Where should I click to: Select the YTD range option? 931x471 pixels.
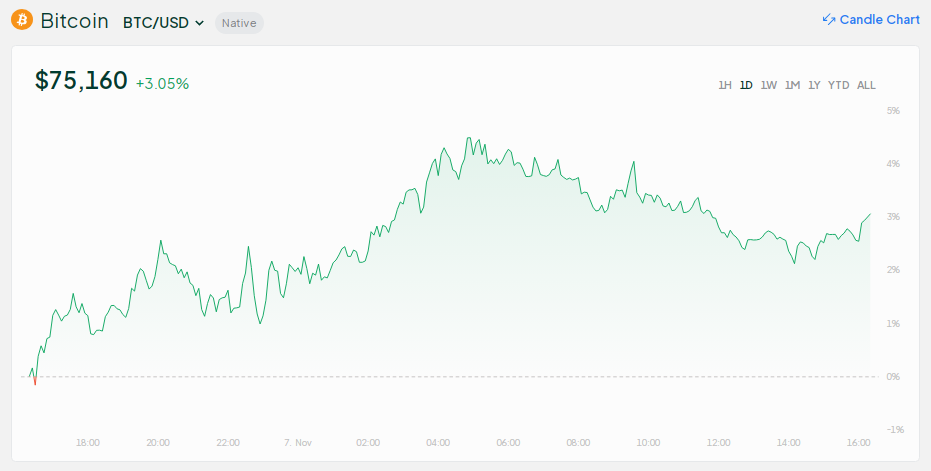coord(839,85)
